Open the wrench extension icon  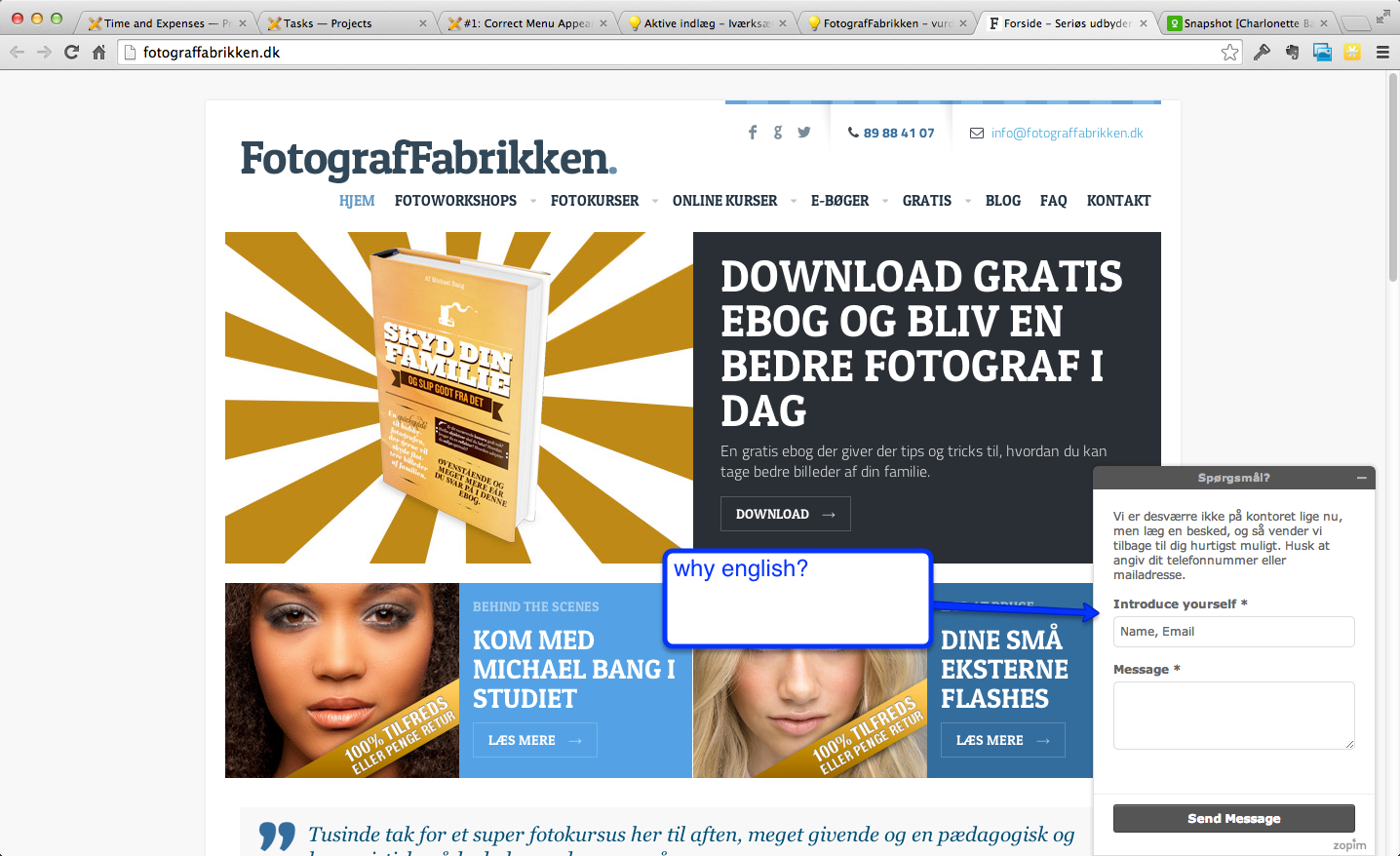pos(1262,53)
